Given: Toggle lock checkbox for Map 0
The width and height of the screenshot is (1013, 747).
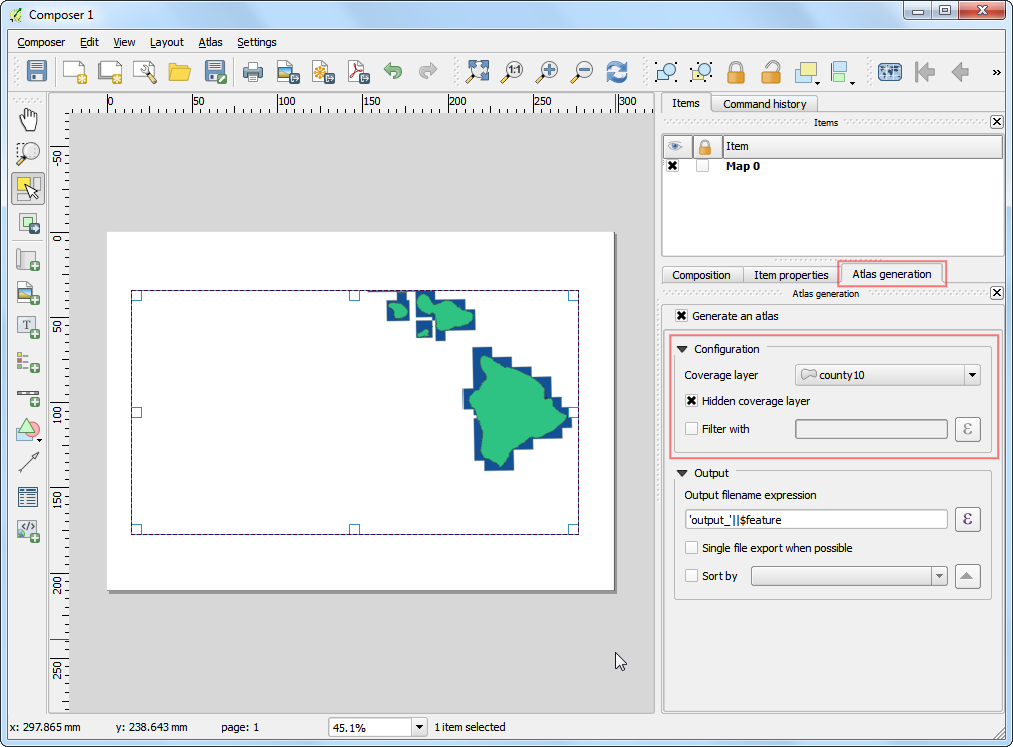Looking at the screenshot, I should [x=702, y=166].
